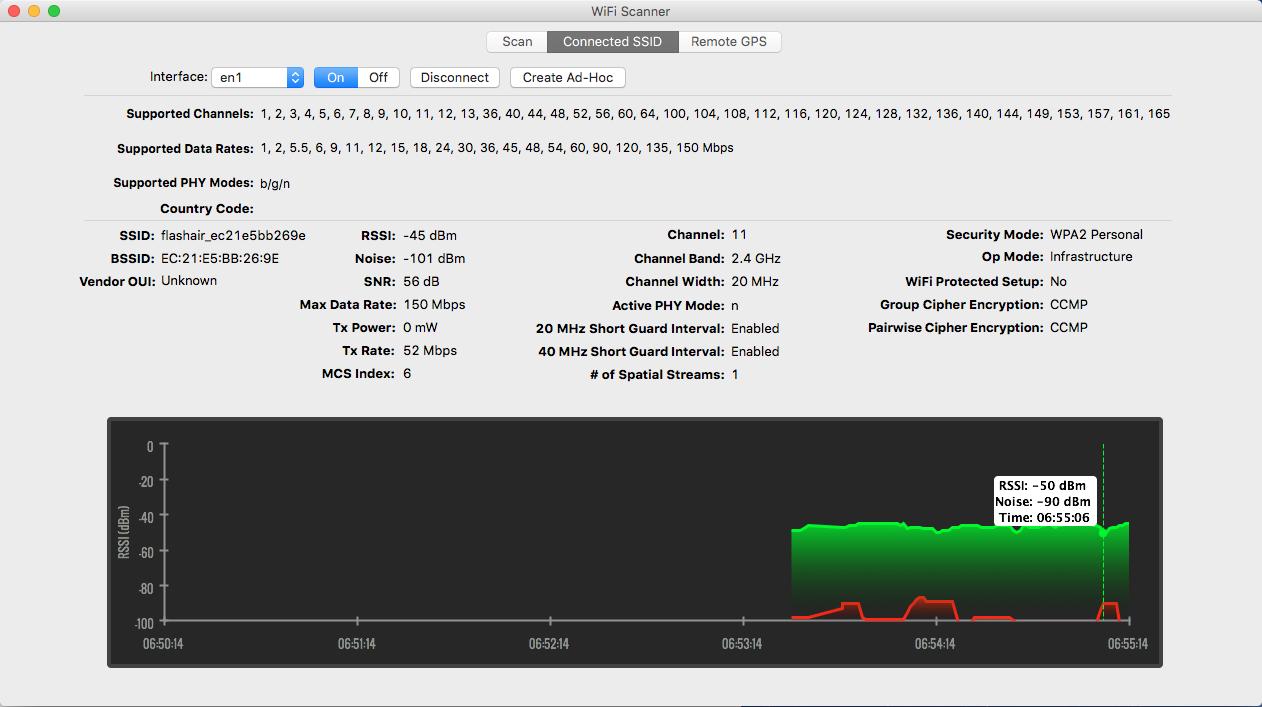Click the green RSSI marker dot on graph
The image size is (1262, 707).
1103,533
